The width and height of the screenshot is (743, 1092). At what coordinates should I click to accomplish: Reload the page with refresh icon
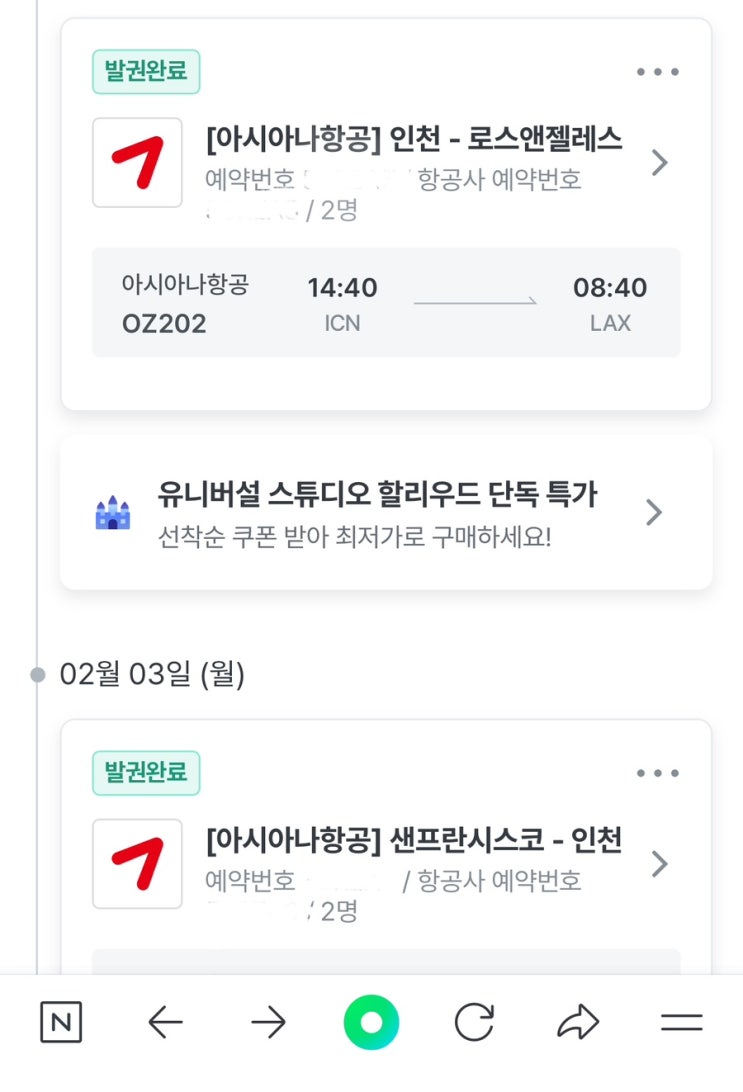click(474, 1022)
